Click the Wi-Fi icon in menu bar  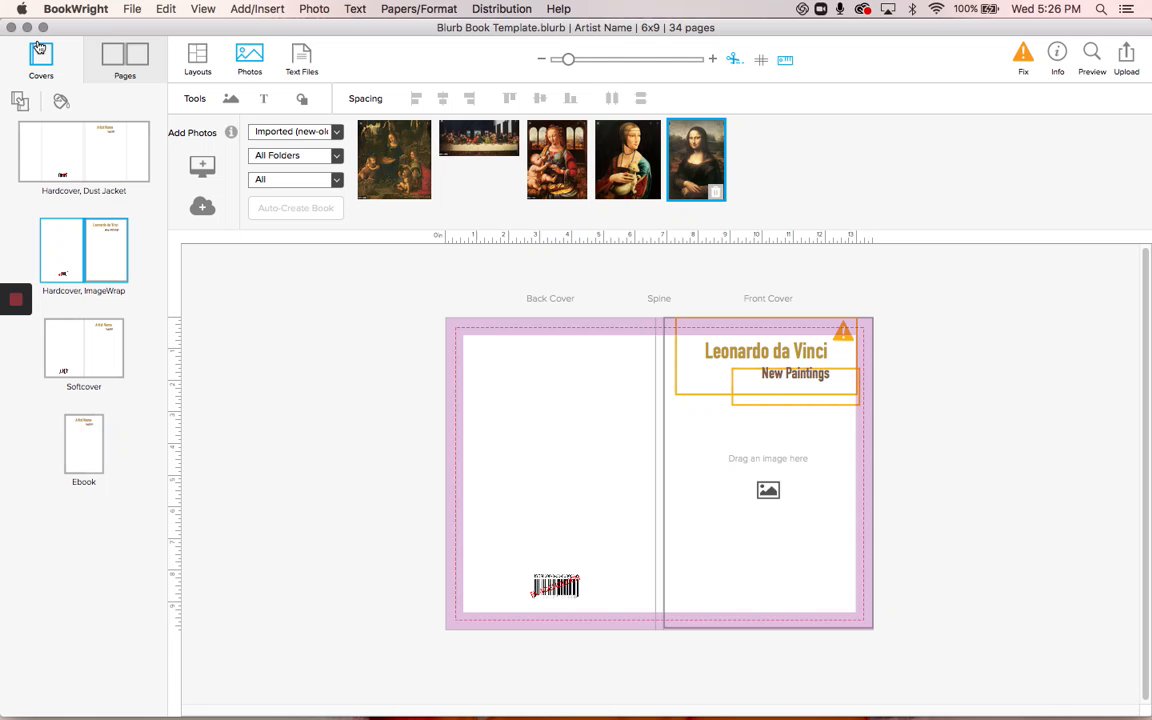936,9
